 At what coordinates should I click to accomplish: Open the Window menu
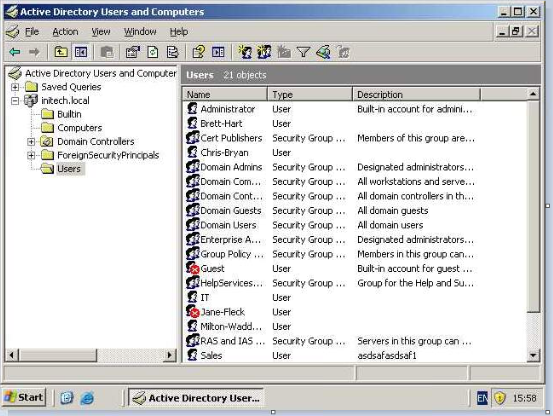coord(140,32)
